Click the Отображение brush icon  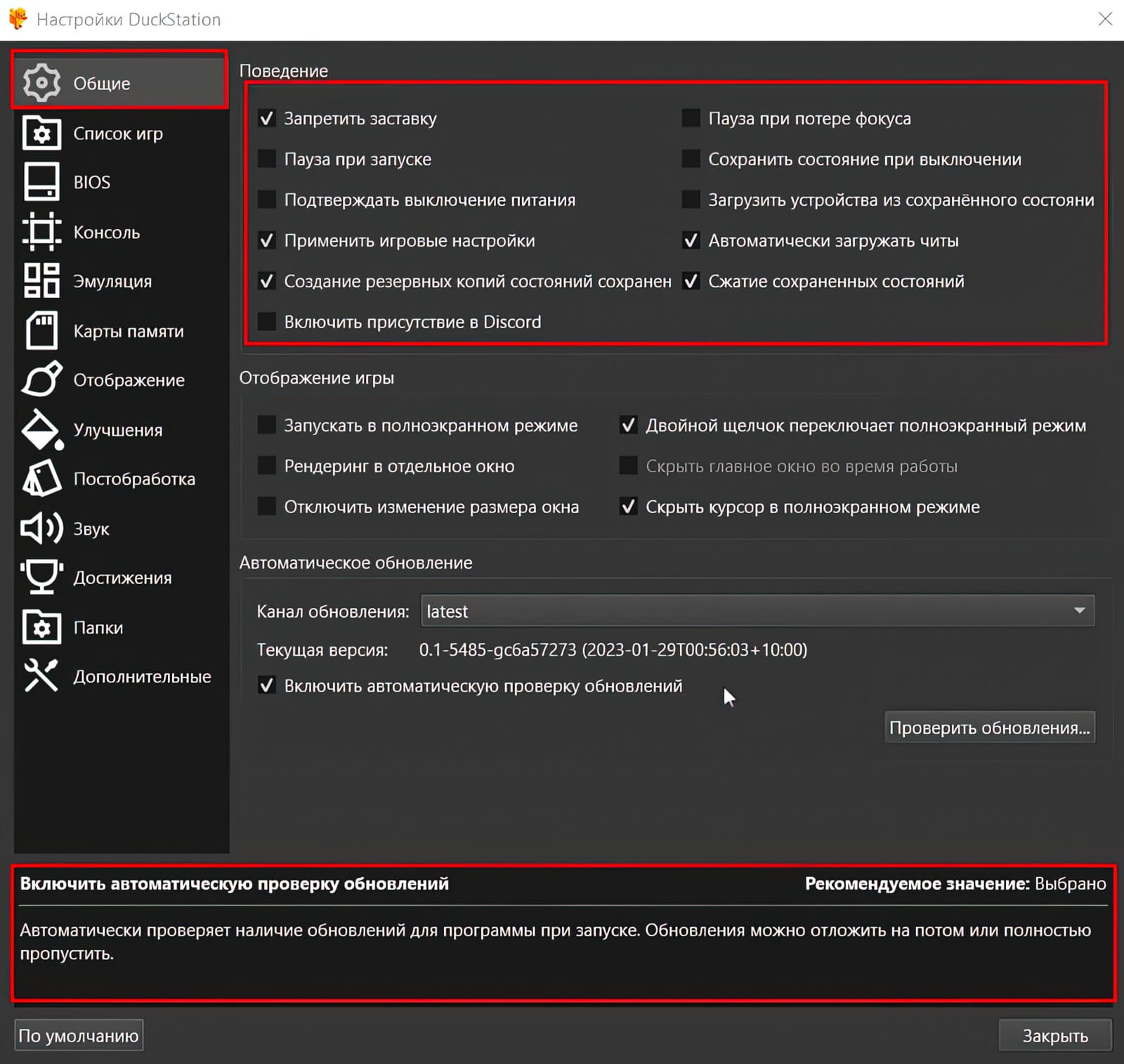[x=41, y=379]
